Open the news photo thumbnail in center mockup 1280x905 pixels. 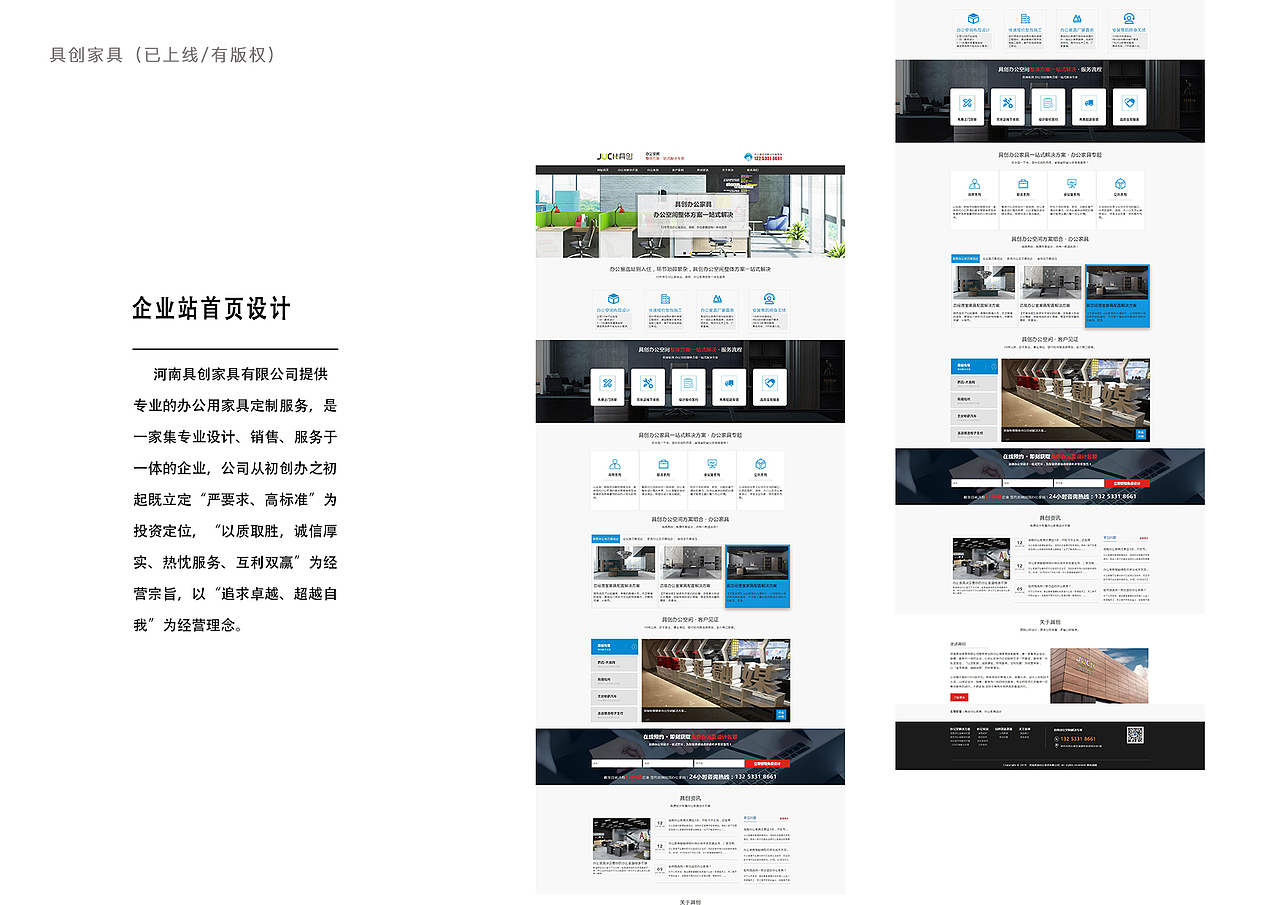click(621, 838)
